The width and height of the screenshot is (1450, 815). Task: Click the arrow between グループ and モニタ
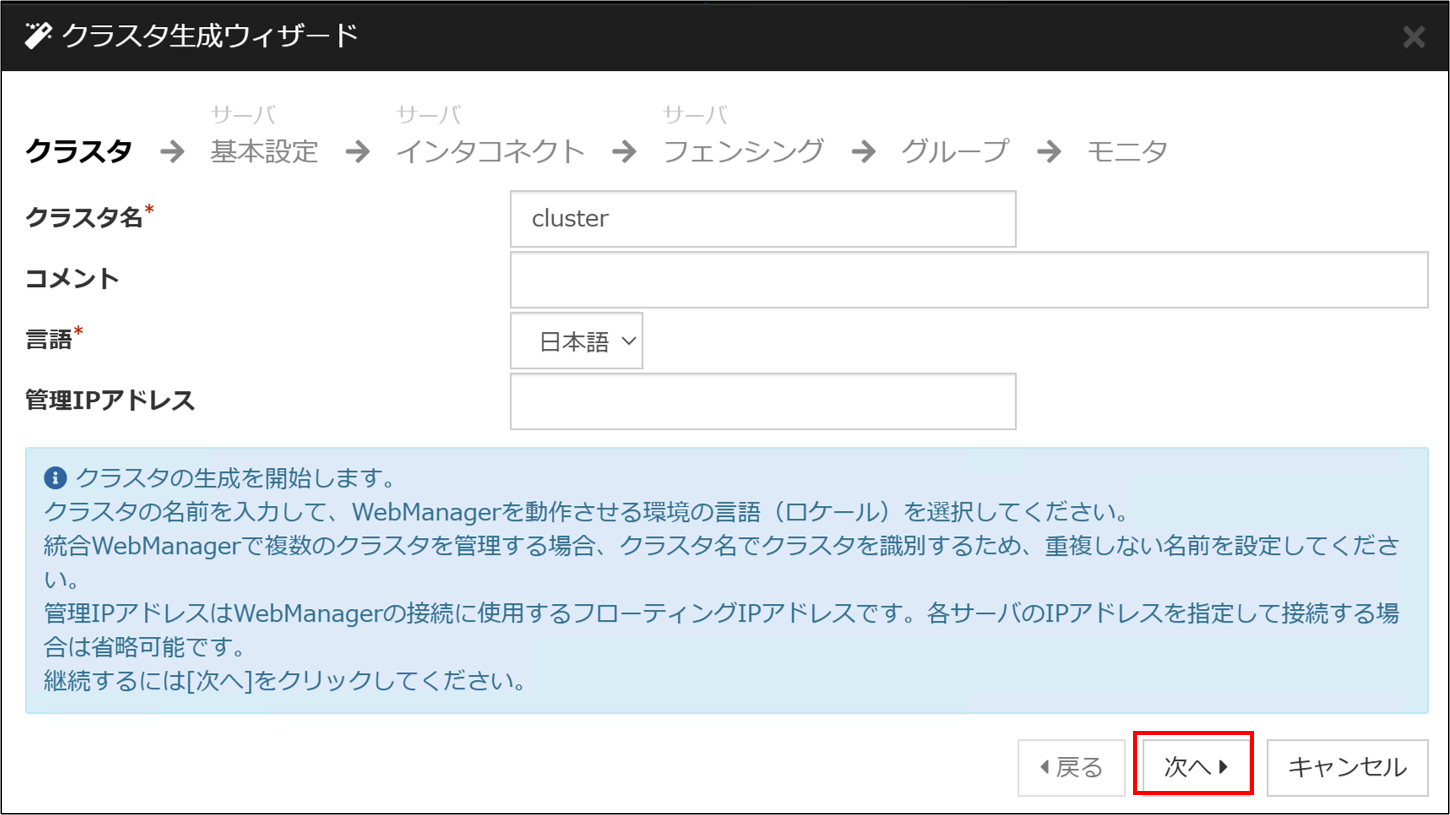point(1048,152)
